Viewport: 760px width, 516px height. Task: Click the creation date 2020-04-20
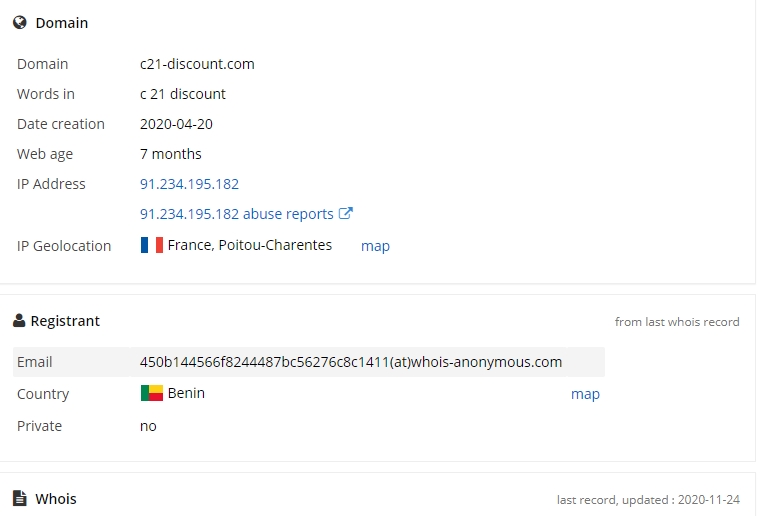176,124
